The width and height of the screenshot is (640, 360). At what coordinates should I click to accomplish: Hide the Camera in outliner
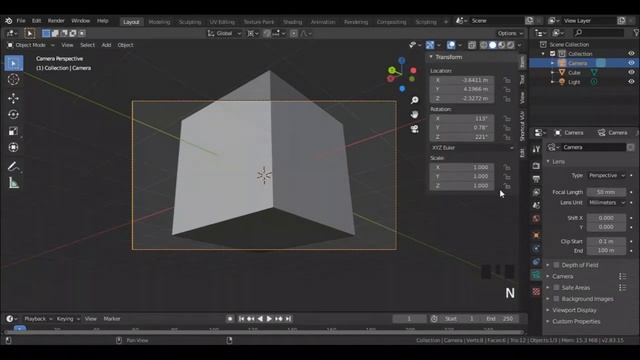pos(631,63)
